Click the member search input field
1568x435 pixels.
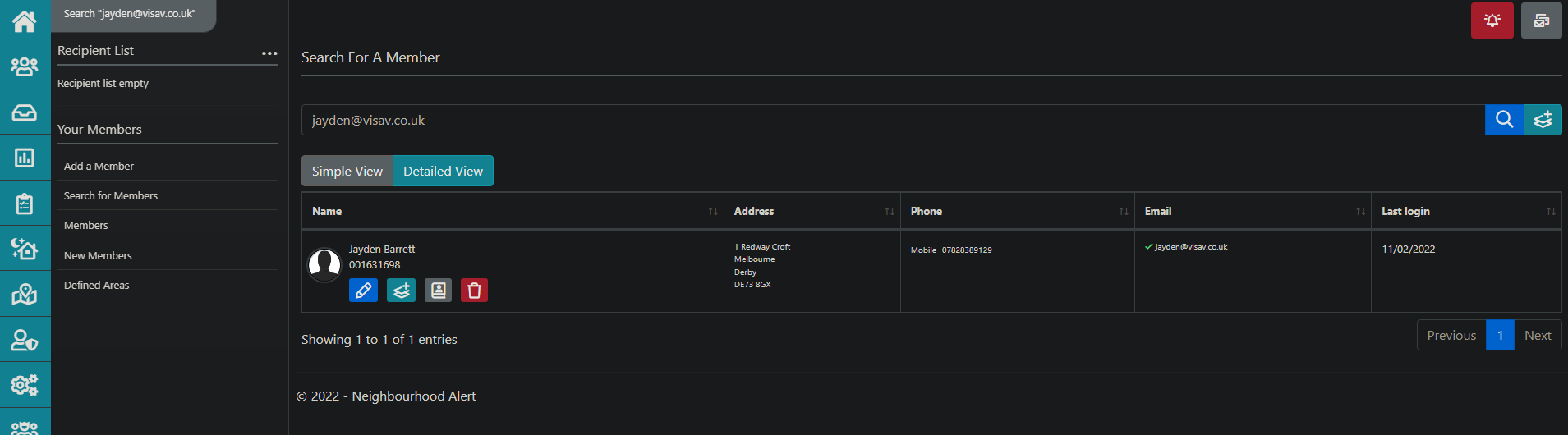pyautogui.click(x=892, y=120)
